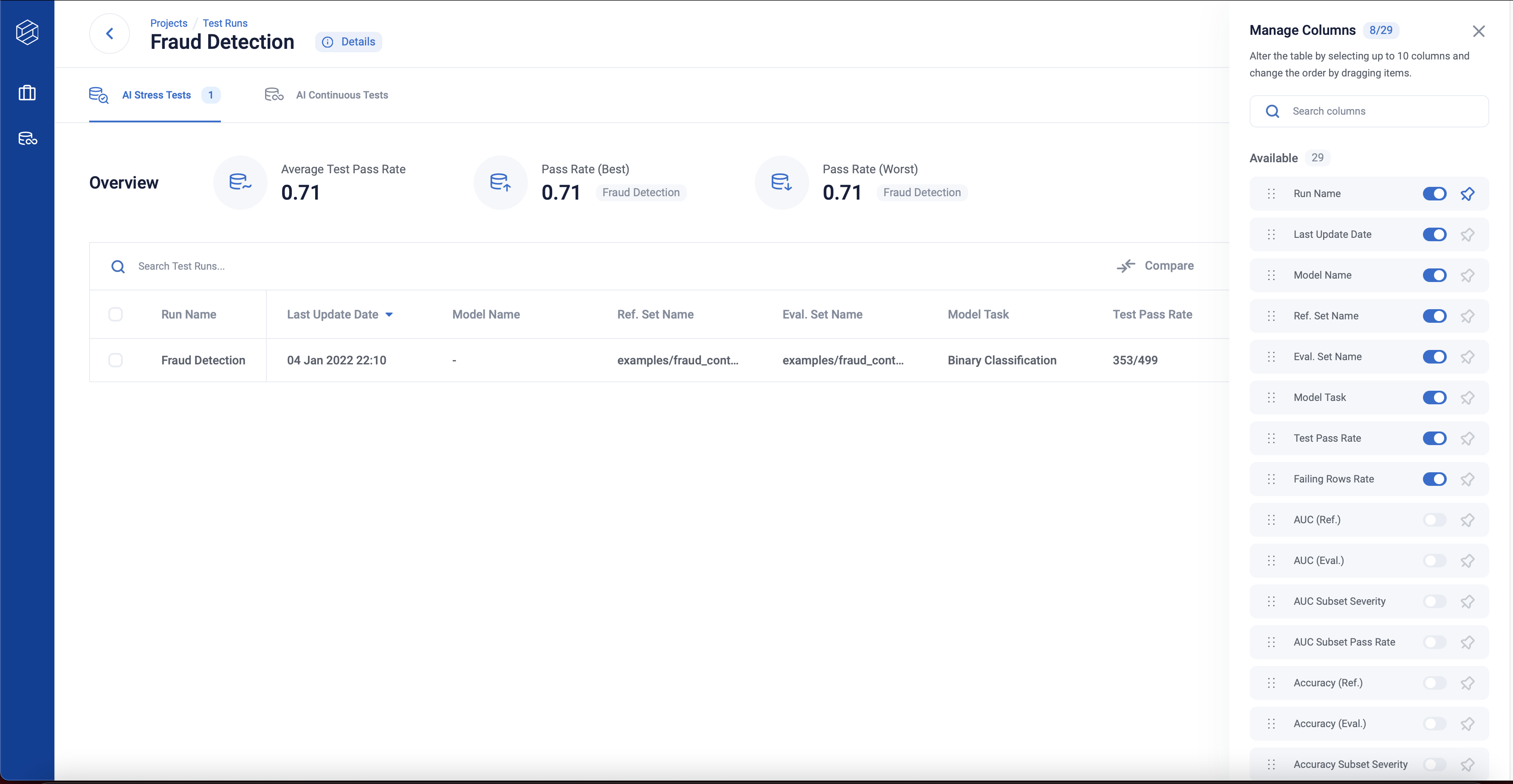1513x784 pixels.
Task: Pin the Ref. Set Name column
Action: point(1467,316)
